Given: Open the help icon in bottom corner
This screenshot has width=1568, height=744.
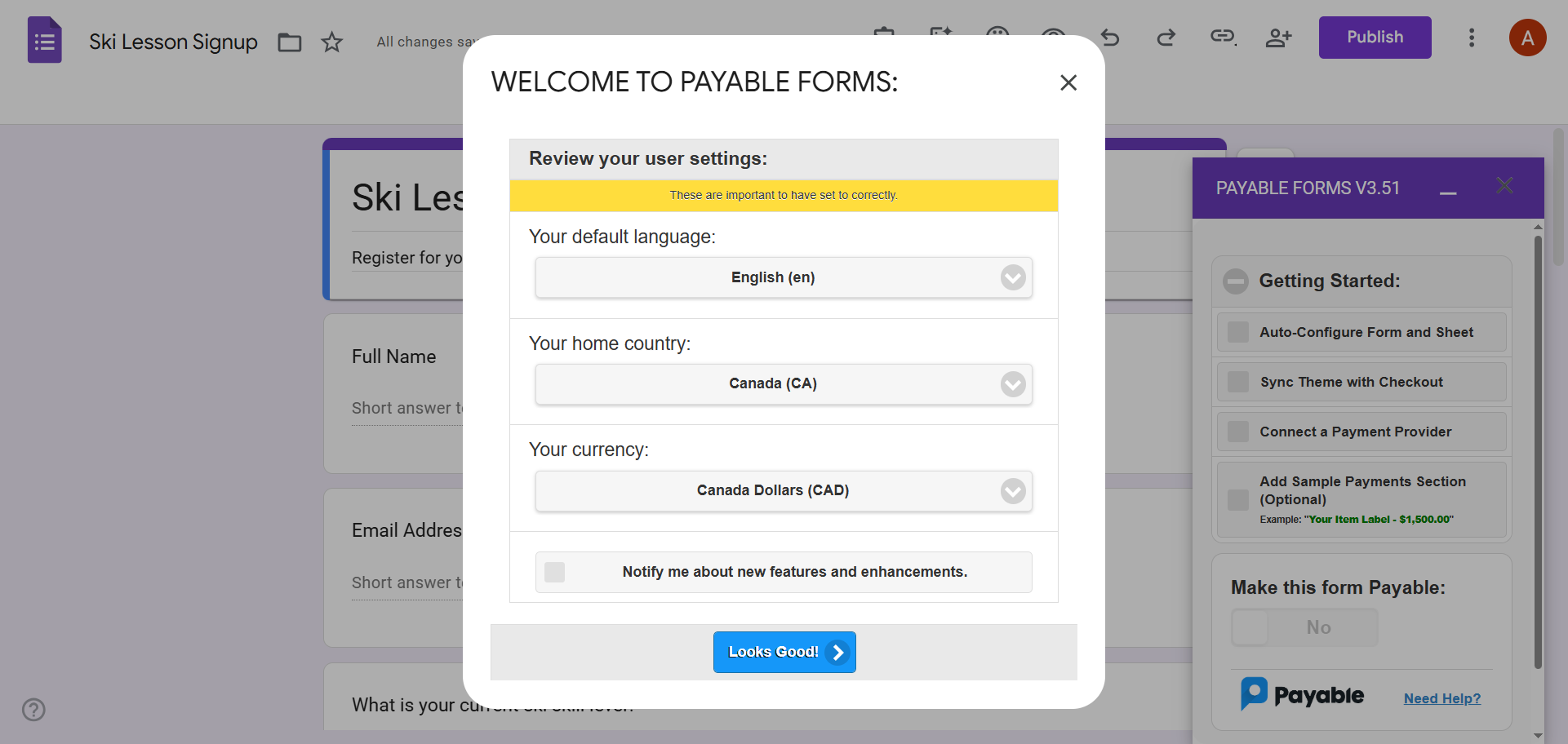Looking at the screenshot, I should click(33, 710).
